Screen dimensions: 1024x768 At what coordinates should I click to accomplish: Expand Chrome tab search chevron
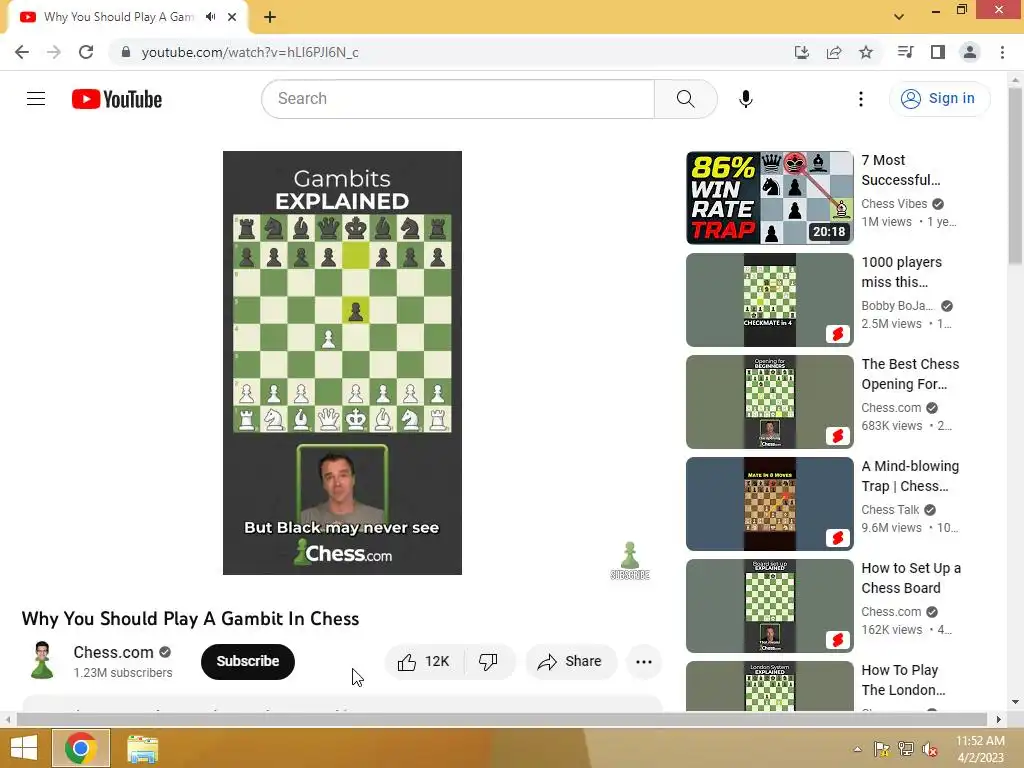pyautogui.click(x=899, y=17)
